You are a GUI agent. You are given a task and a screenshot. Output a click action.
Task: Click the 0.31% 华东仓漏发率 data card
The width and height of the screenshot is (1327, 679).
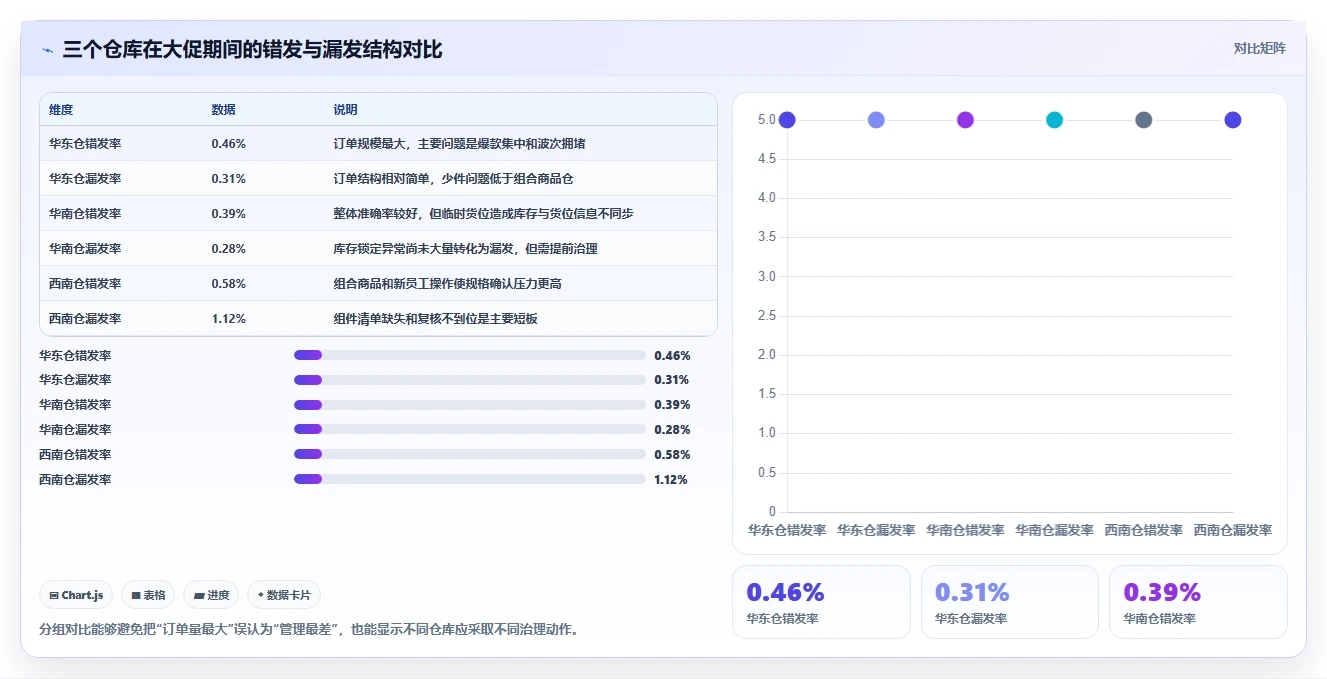(x=1010, y=602)
